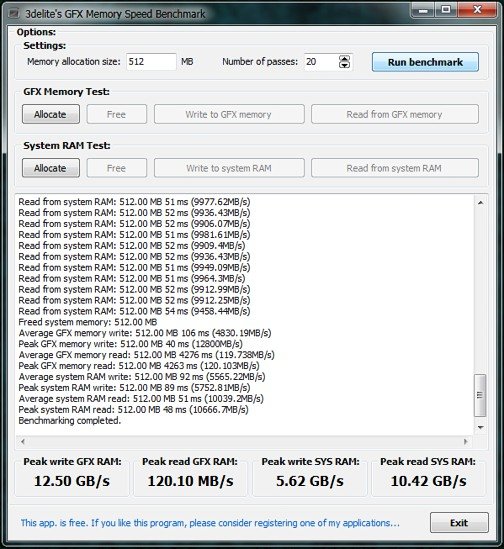Click the log's vertical scroll up arrow
The width and height of the screenshot is (504, 549).
coord(481,202)
